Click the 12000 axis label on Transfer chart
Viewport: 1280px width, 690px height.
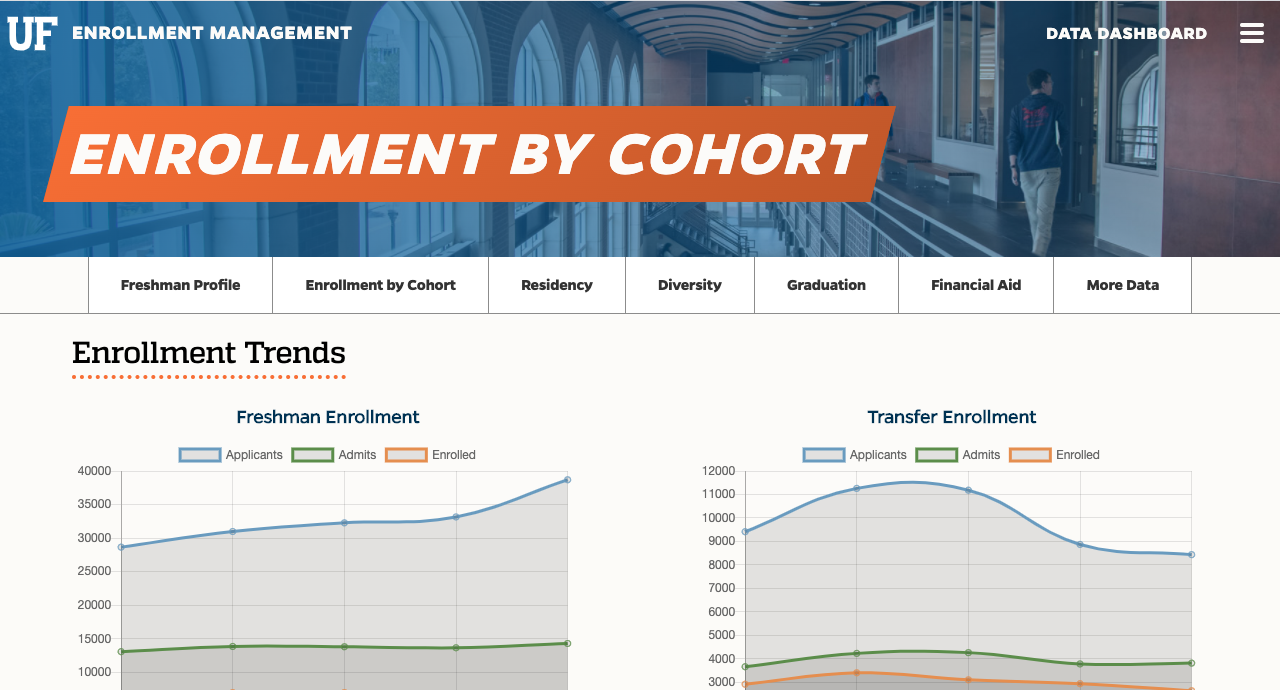[718, 471]
